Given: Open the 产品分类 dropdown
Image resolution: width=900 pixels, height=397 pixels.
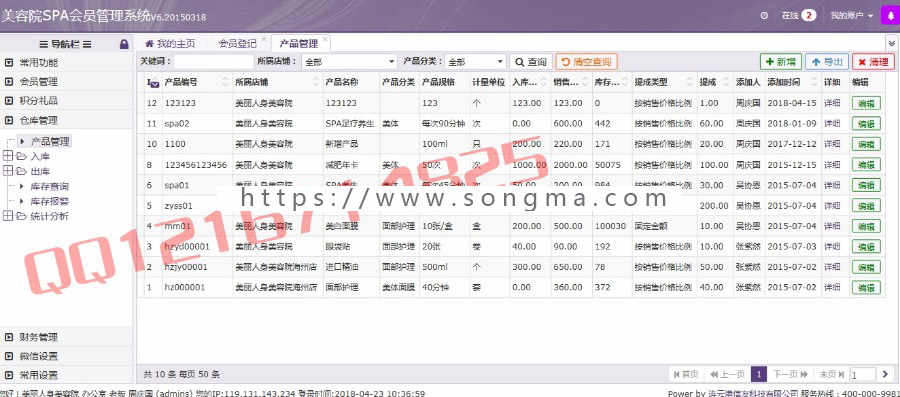Looking at the screenshot, I should [475, 61].
